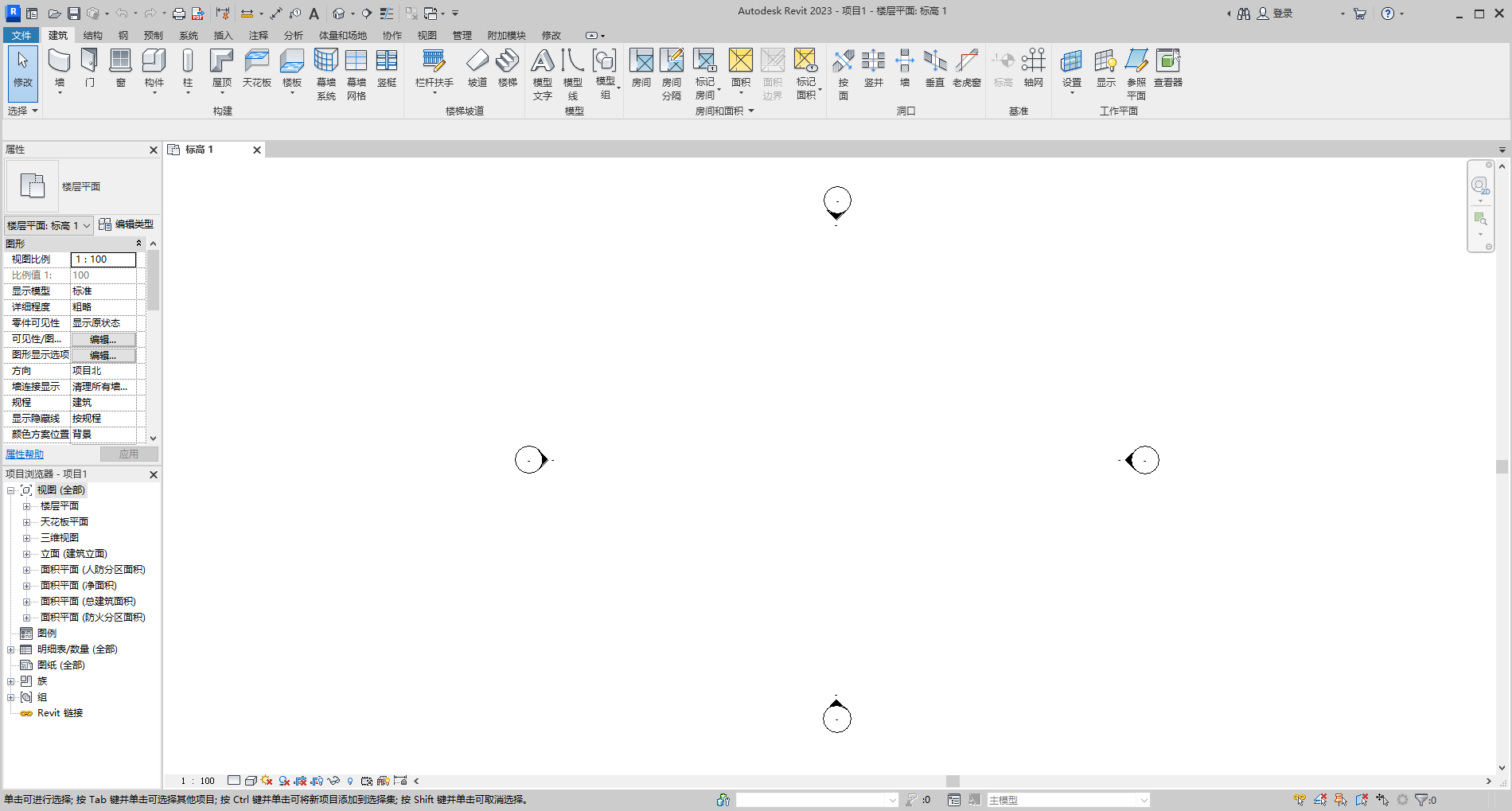
Task: Toggle the sun path display in the view bar
Action: point(266,781)
